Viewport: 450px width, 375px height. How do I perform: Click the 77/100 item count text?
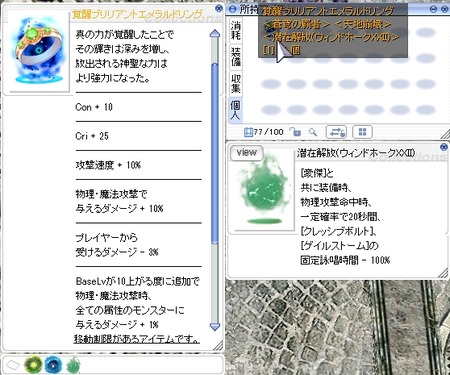click(268, 132)
